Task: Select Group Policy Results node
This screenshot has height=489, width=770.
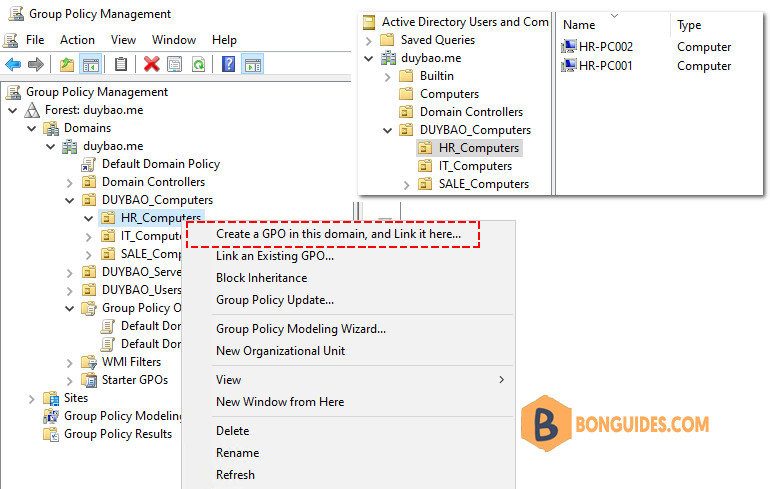Action: [x=118, y=435]
